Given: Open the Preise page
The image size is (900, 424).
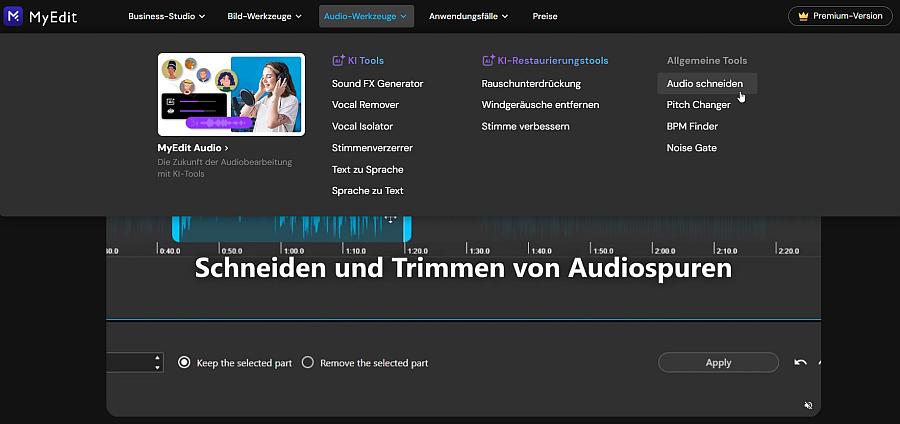Looking at the screenshot, I should 545,16.
